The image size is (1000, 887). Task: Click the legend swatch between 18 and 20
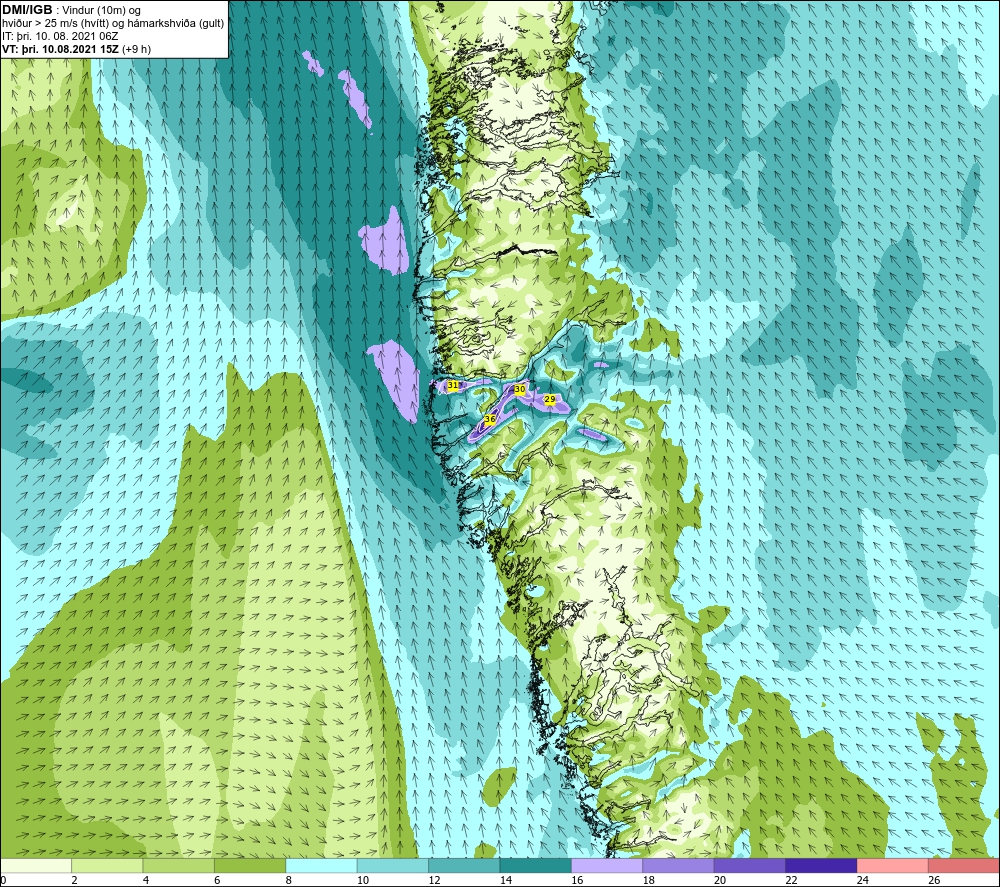click(679, 865)
